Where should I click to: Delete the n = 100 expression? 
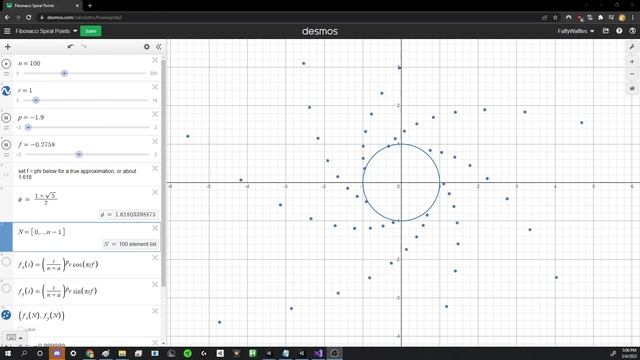[x=155, y=60]
